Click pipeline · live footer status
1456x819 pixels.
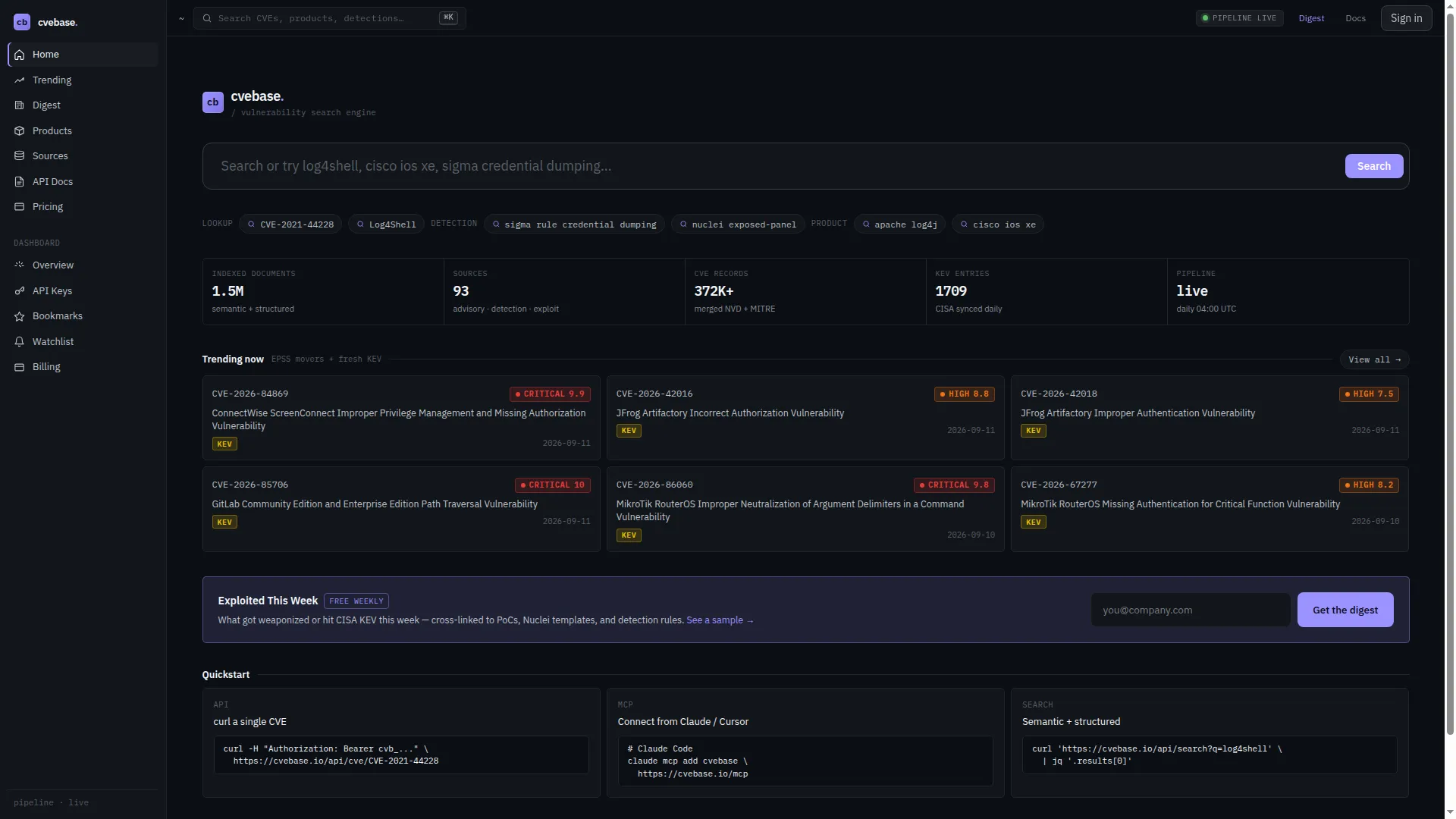pyautogui.click(x=51, y=802)
